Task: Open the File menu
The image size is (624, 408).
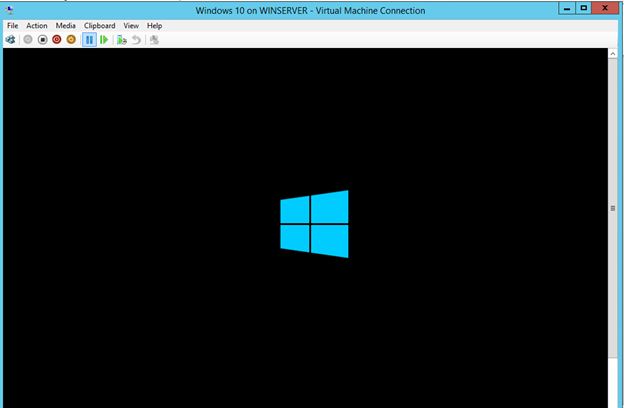Action: click(x=13, y=25)
